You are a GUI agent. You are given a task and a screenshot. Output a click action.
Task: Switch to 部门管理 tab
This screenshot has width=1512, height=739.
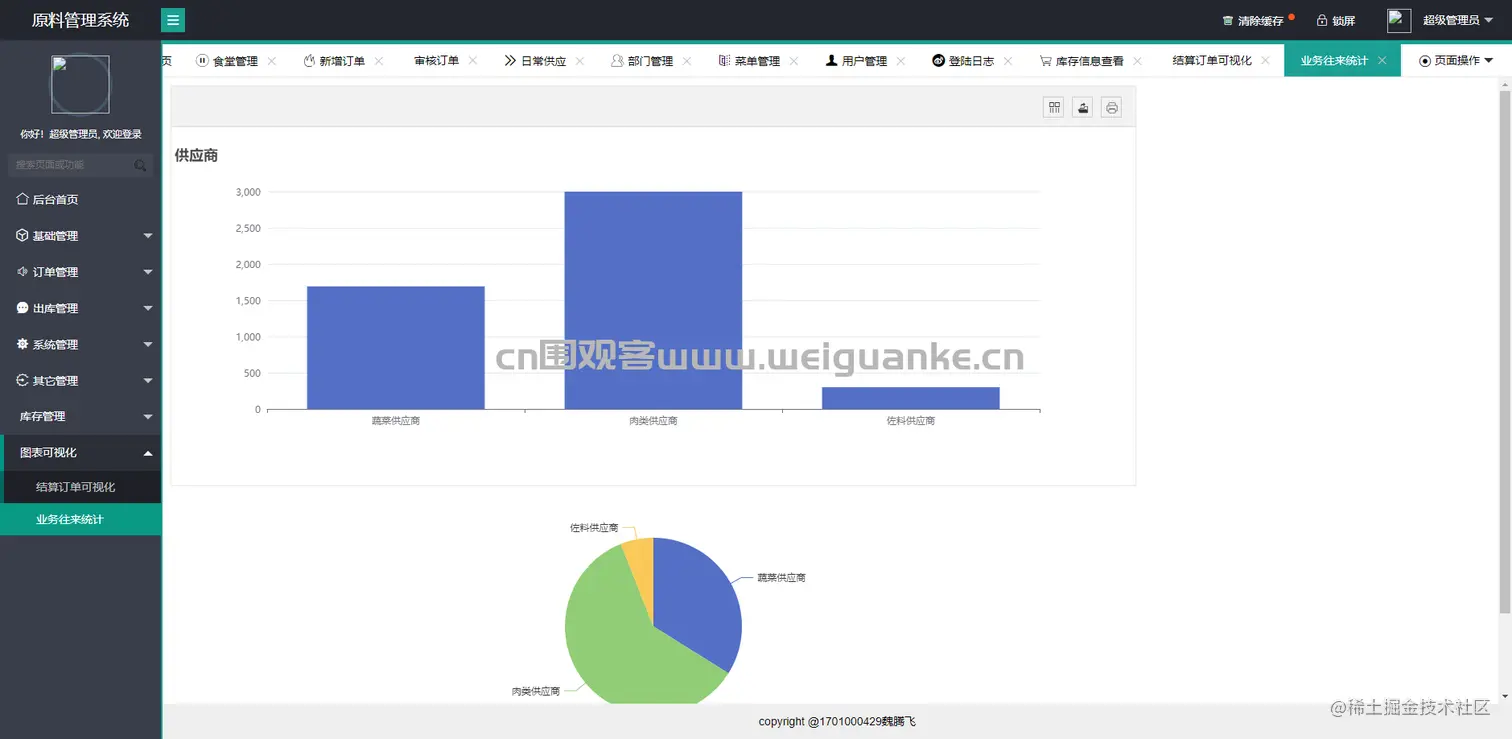tap(642, 61)
